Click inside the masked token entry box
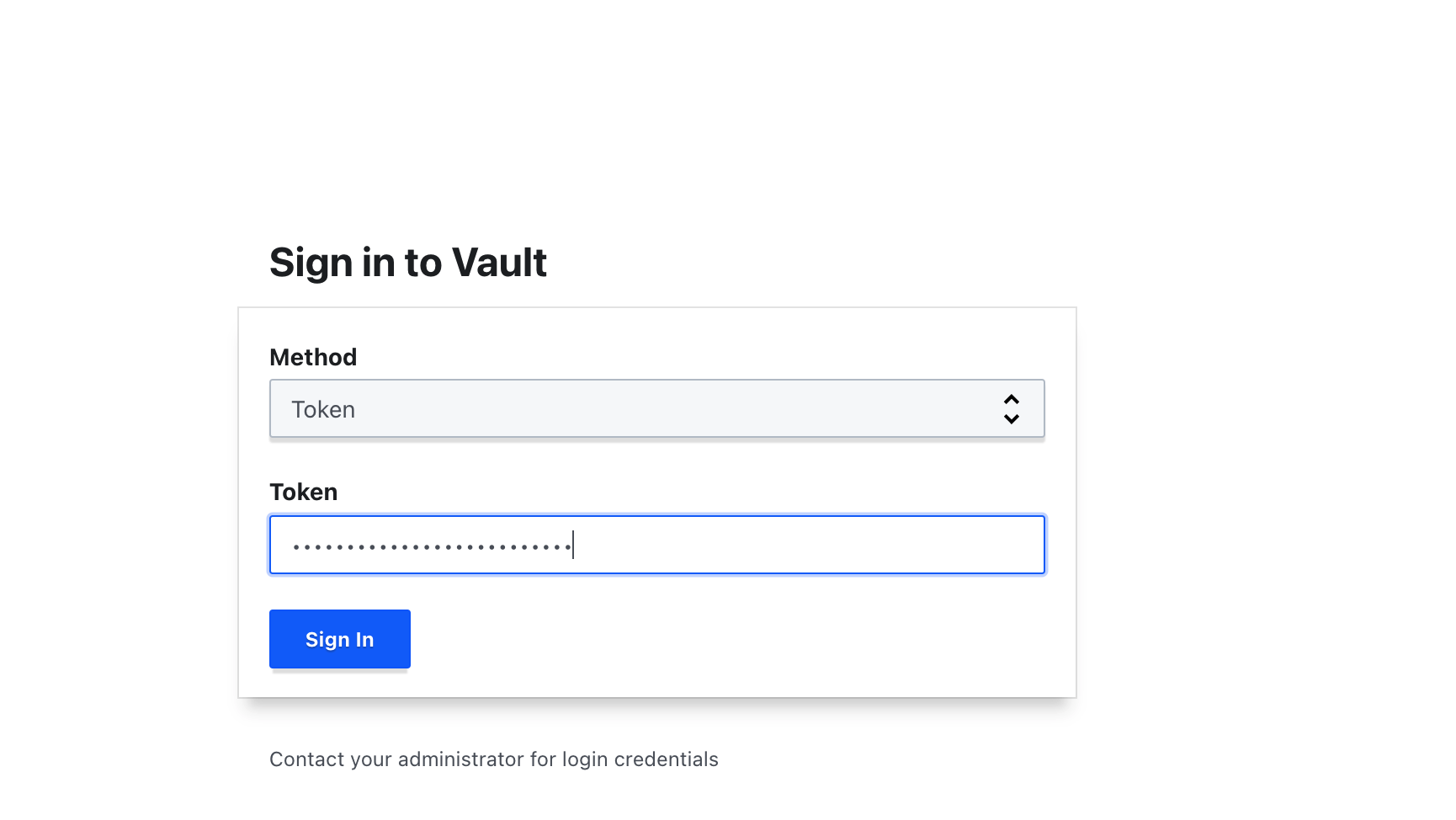The image size is (1456, 820). point(656,545)
